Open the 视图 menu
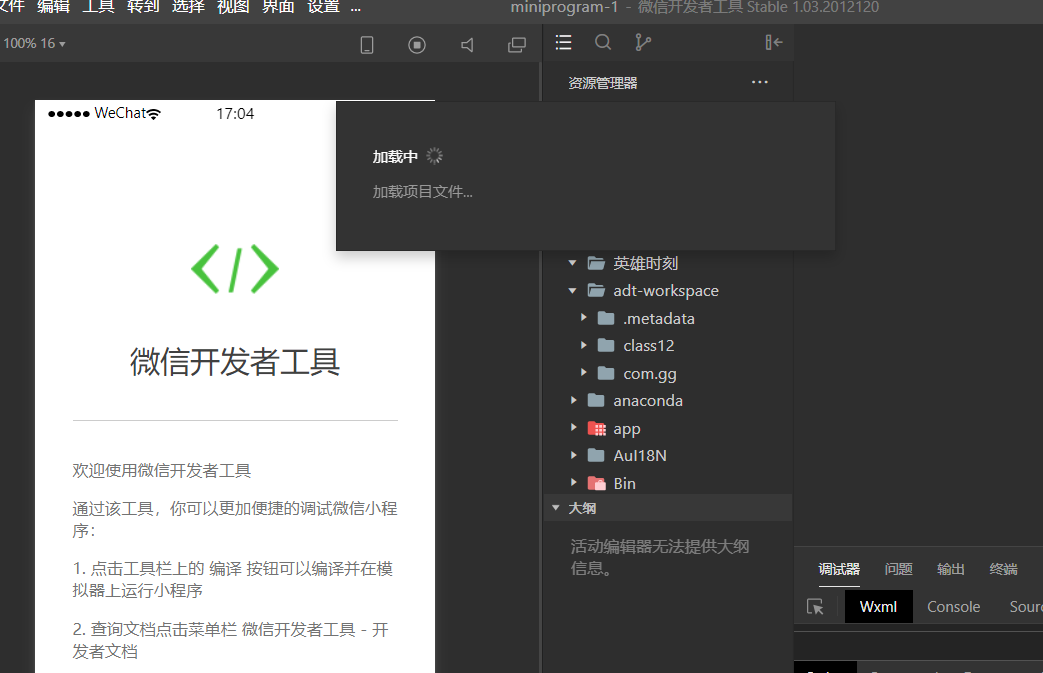 [x=233, y=7]
